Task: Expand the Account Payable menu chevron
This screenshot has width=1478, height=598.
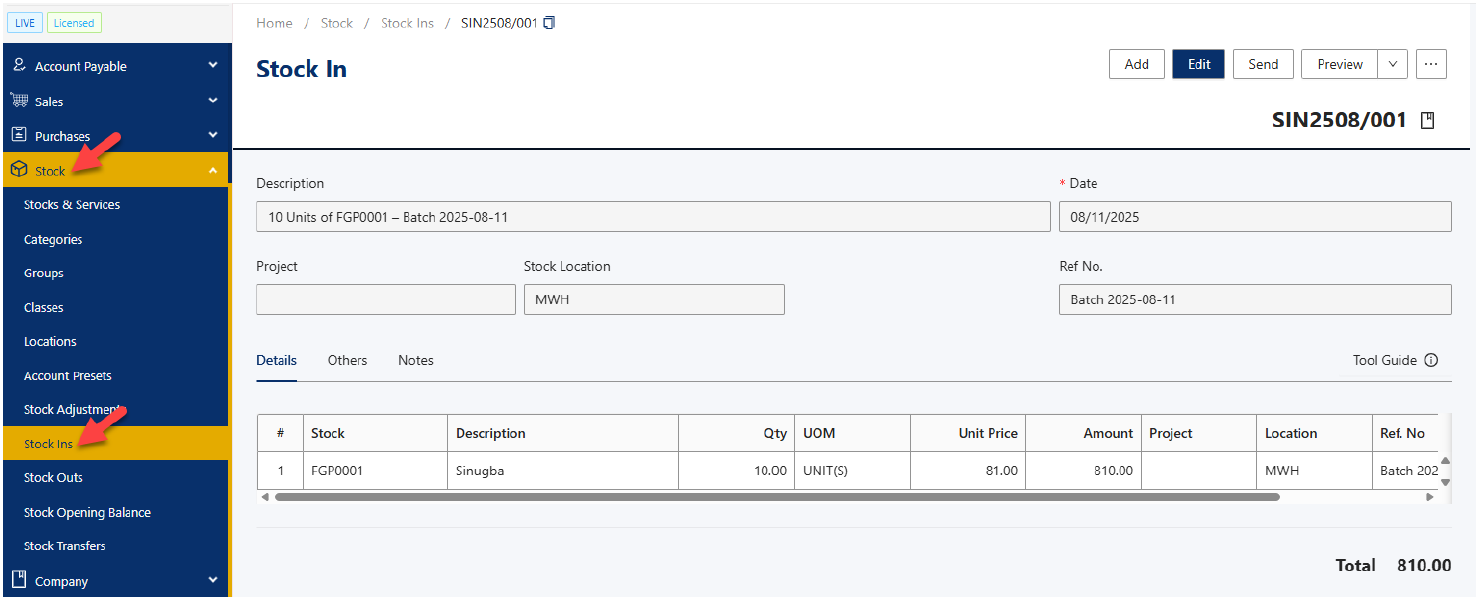Action: [x=212, y=65]
